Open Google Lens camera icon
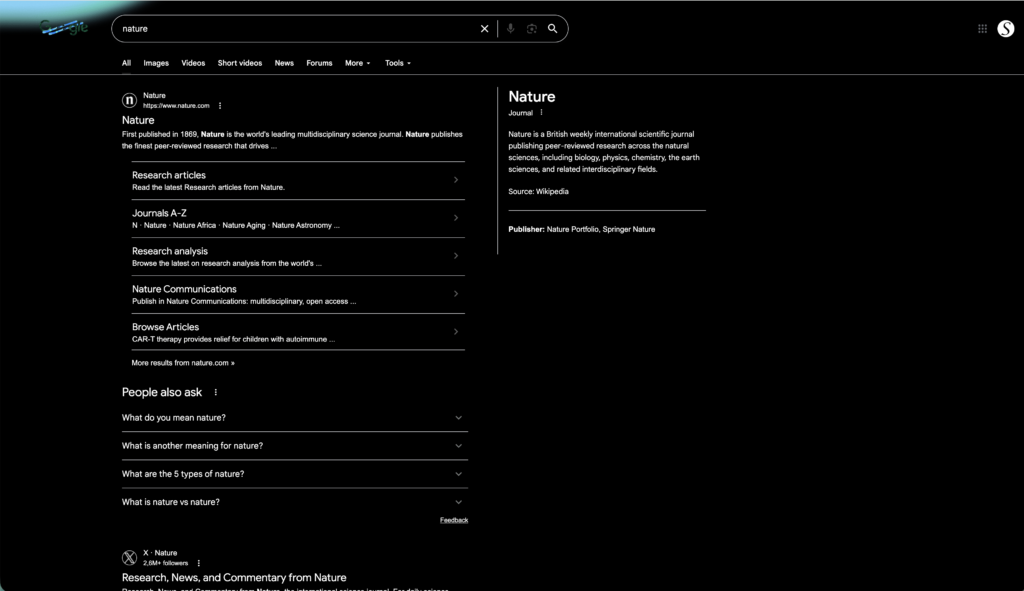 pos(531,28)
